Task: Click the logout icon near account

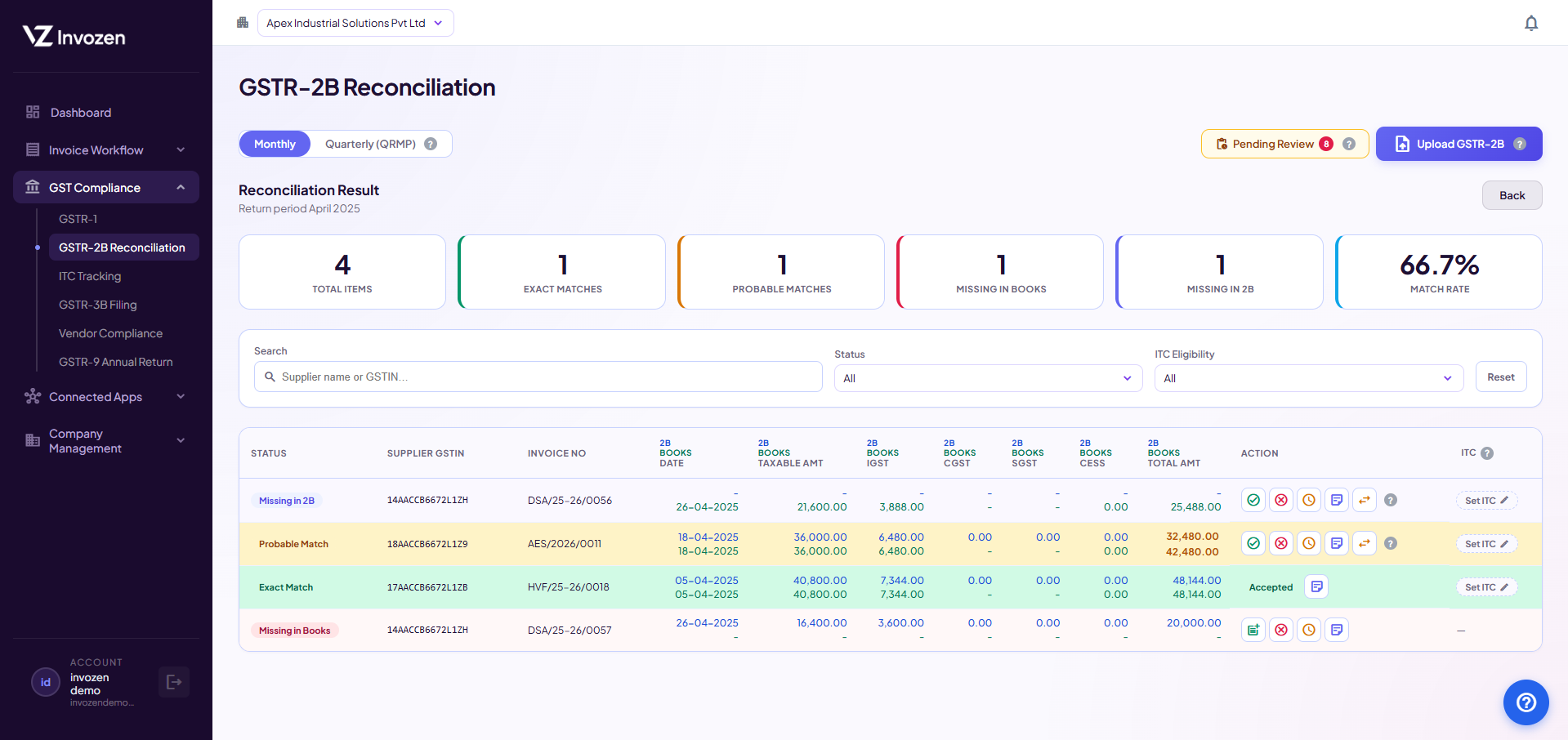Action: (x=174, y=682)
